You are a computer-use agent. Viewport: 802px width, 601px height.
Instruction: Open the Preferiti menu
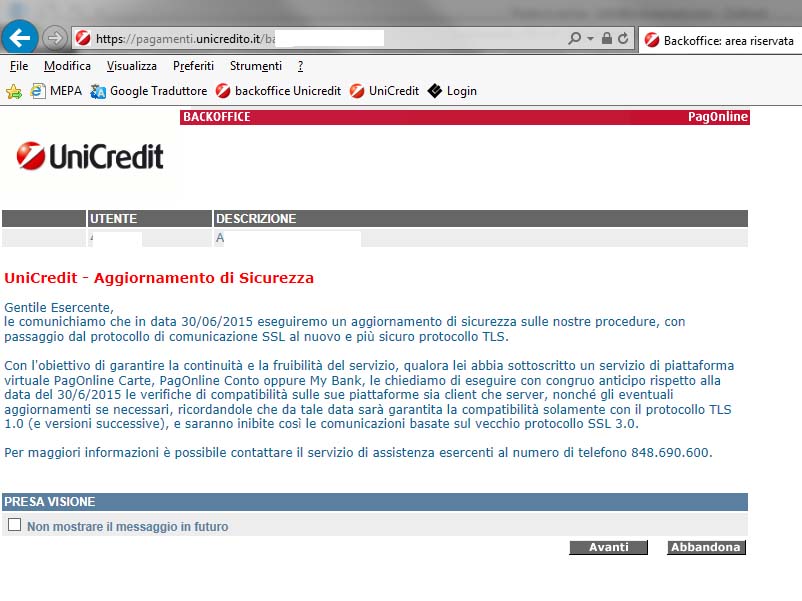(x=193, y=66)
